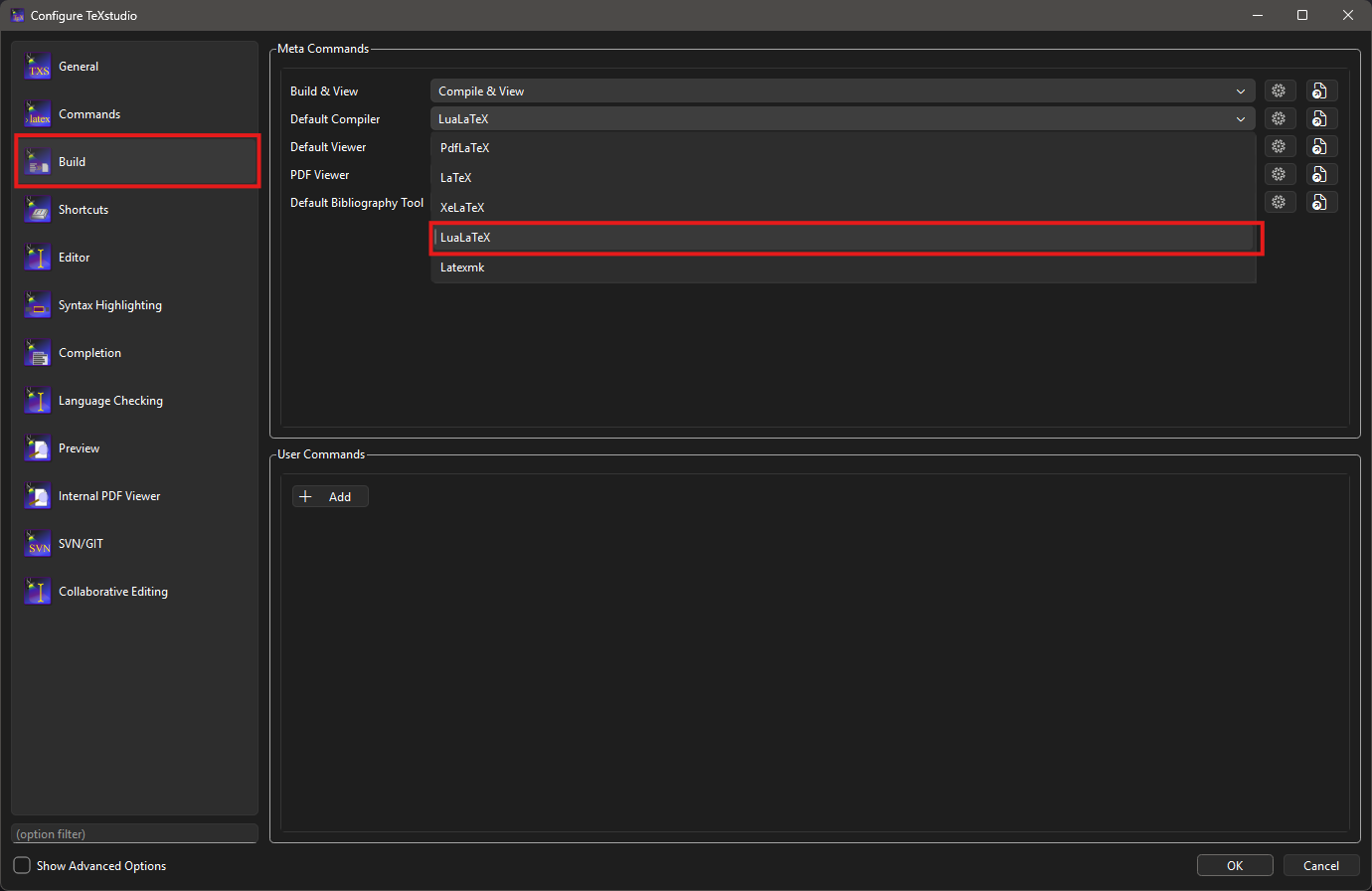Click the gear icon beside Build & View
The width and height of the screenshot is (1372, 891).
tap(1279, 89)
